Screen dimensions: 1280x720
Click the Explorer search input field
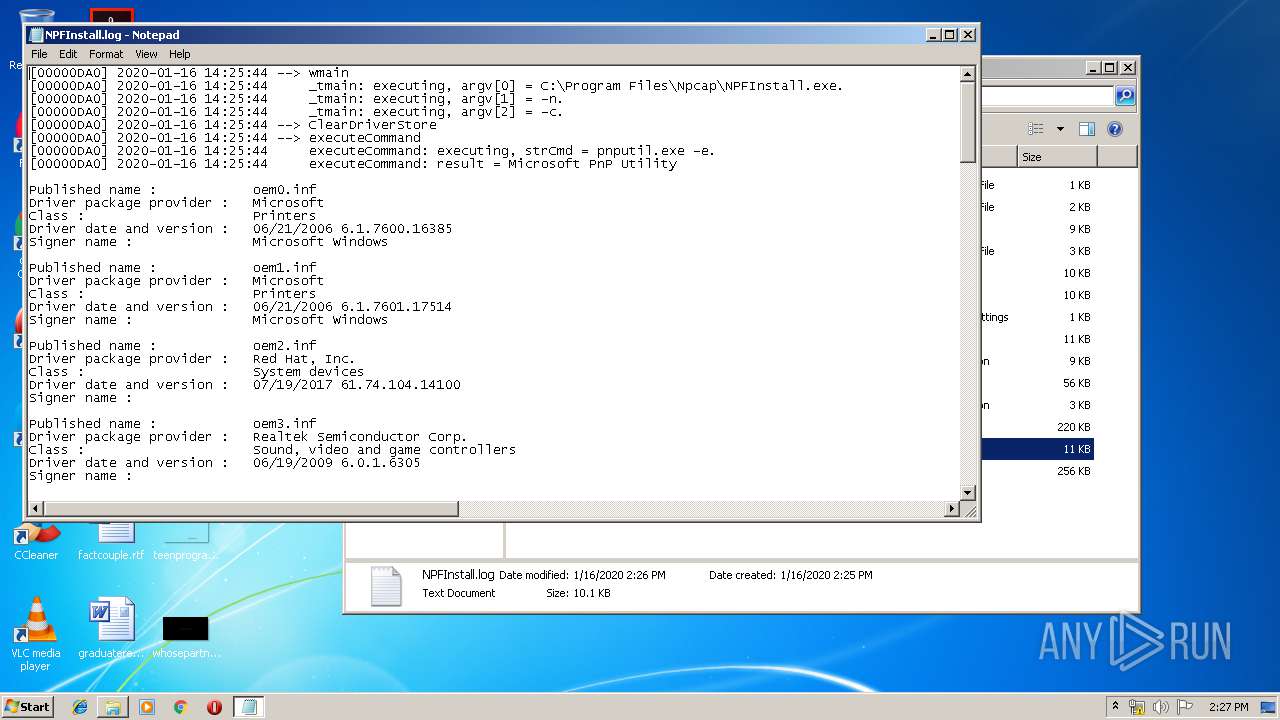1047,96
